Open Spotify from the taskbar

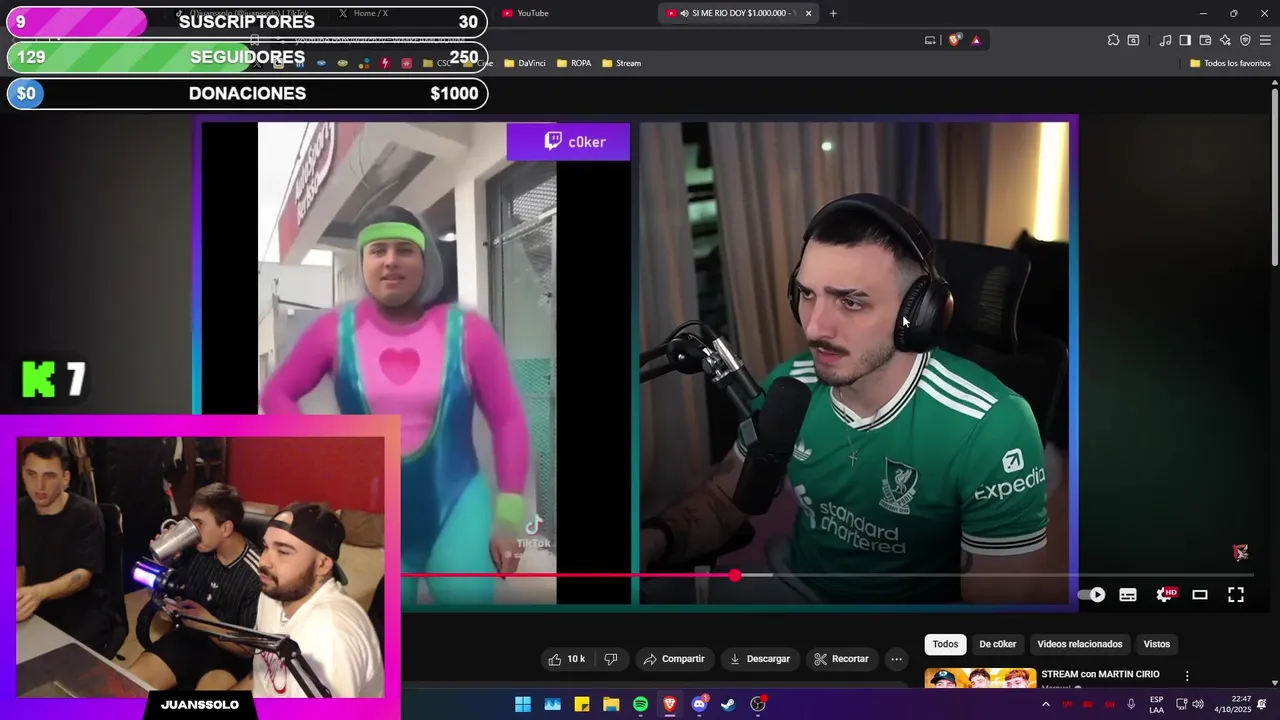640,705
